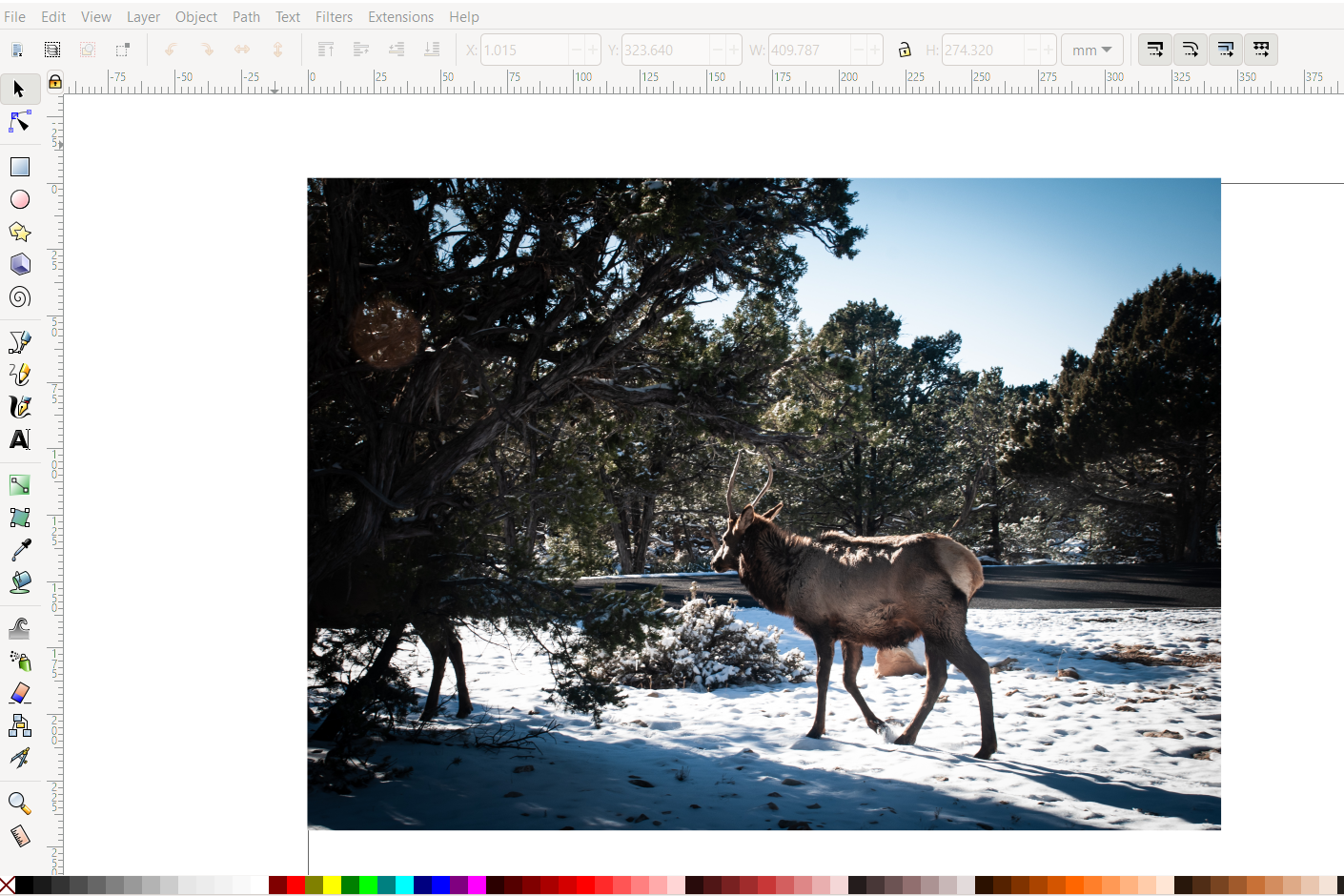Click the Deselect icon in toolbar
Image resolution: width=1344 pixels, height=896 pixels.
click(x=88, y=50)
